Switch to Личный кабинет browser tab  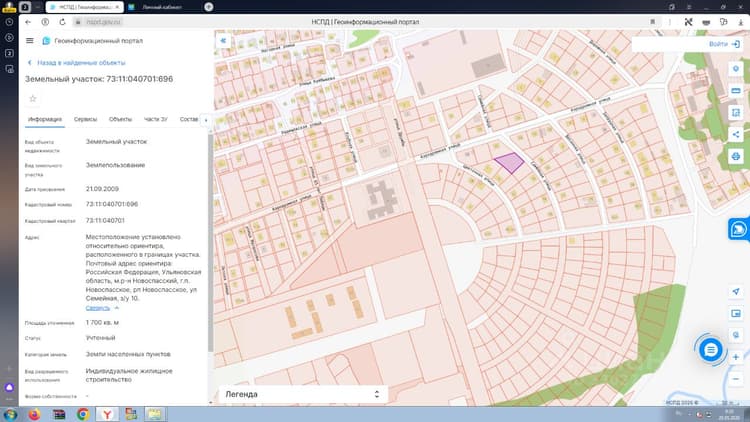click(x=162, y=7)
